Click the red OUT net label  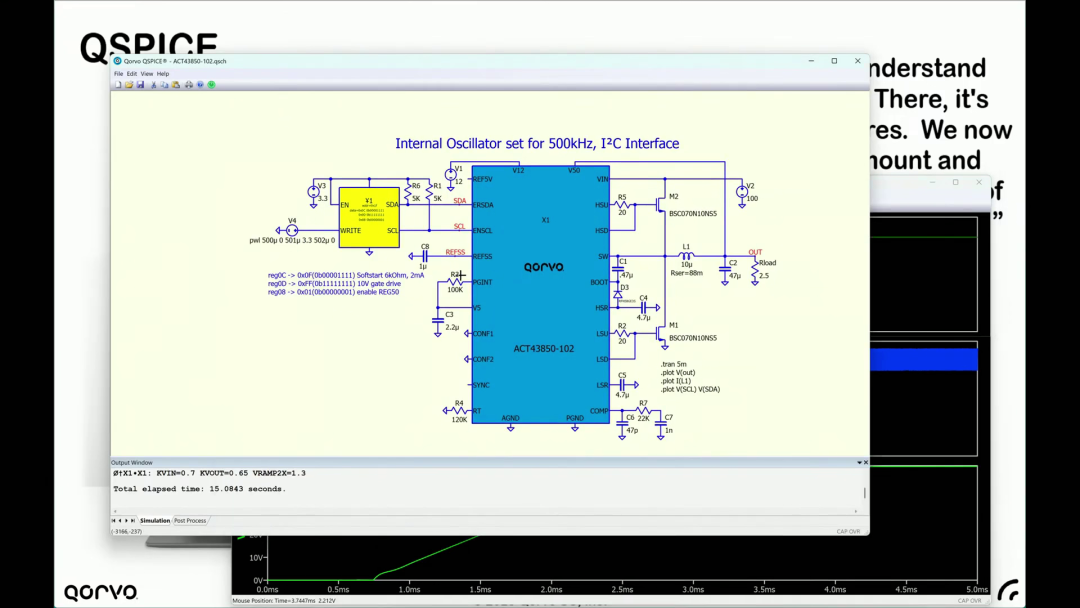click(x=755, y=252)
